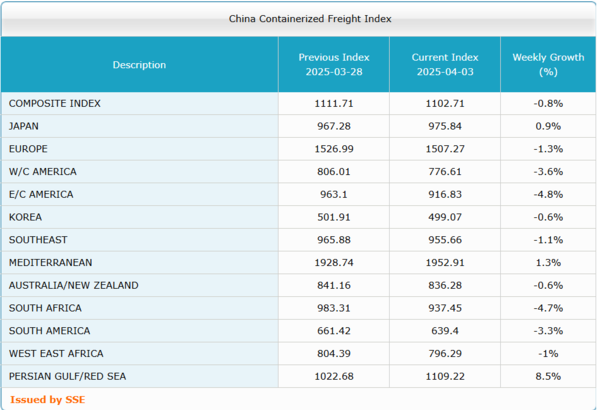Select the KOREA description cell
The width and height of the screenshot is (600, 410).
pyautogui.click(x=25, y=217)
